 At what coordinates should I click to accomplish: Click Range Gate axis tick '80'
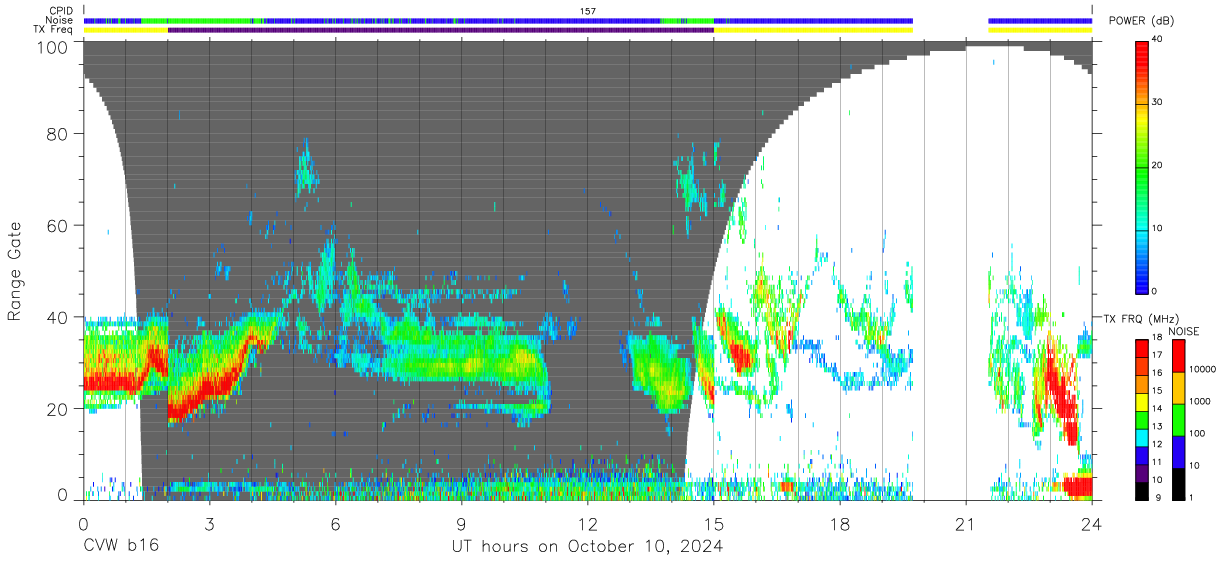click(59, 134)
